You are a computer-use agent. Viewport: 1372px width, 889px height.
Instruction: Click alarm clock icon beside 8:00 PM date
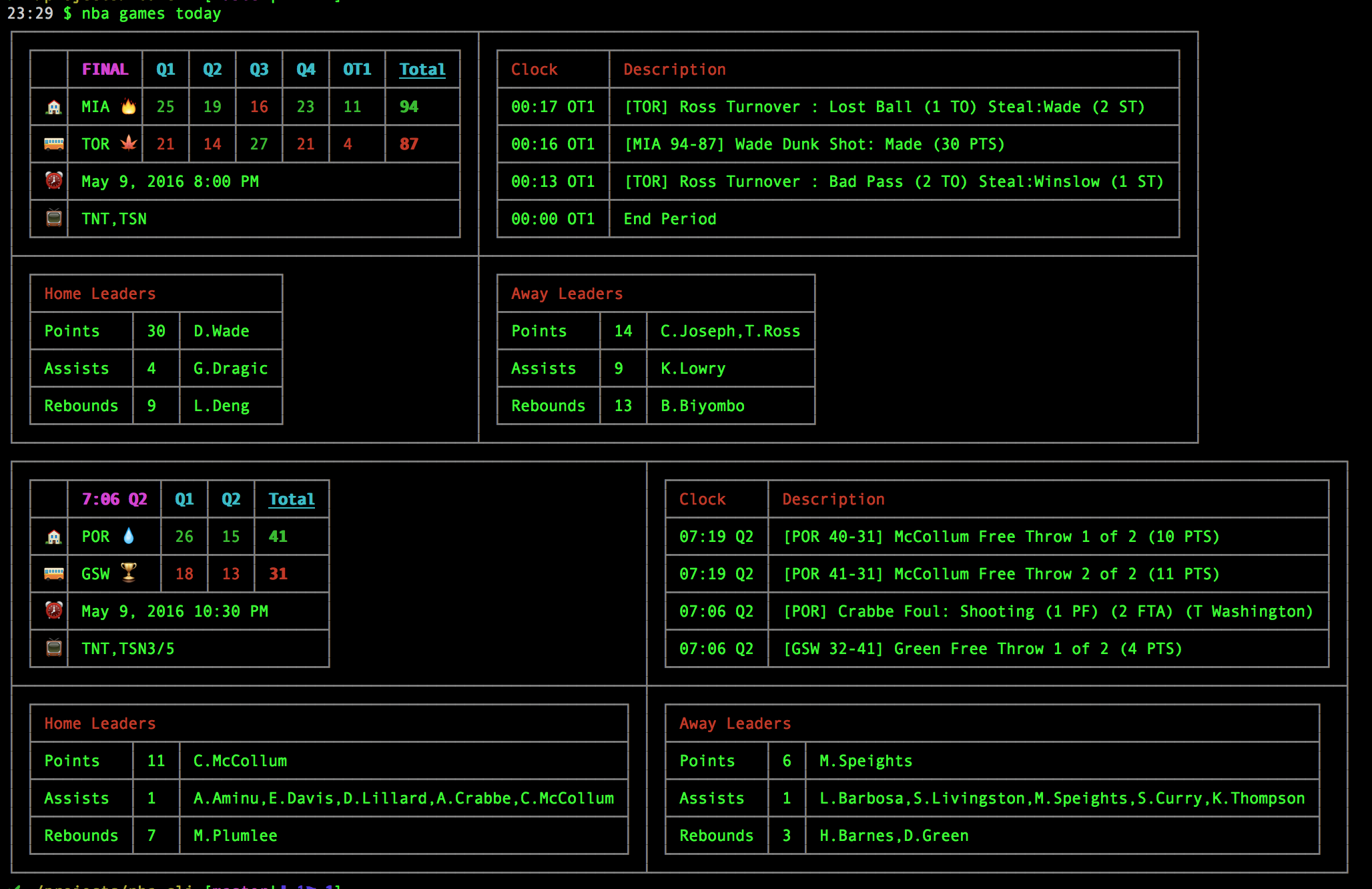[x=54, y=181]
